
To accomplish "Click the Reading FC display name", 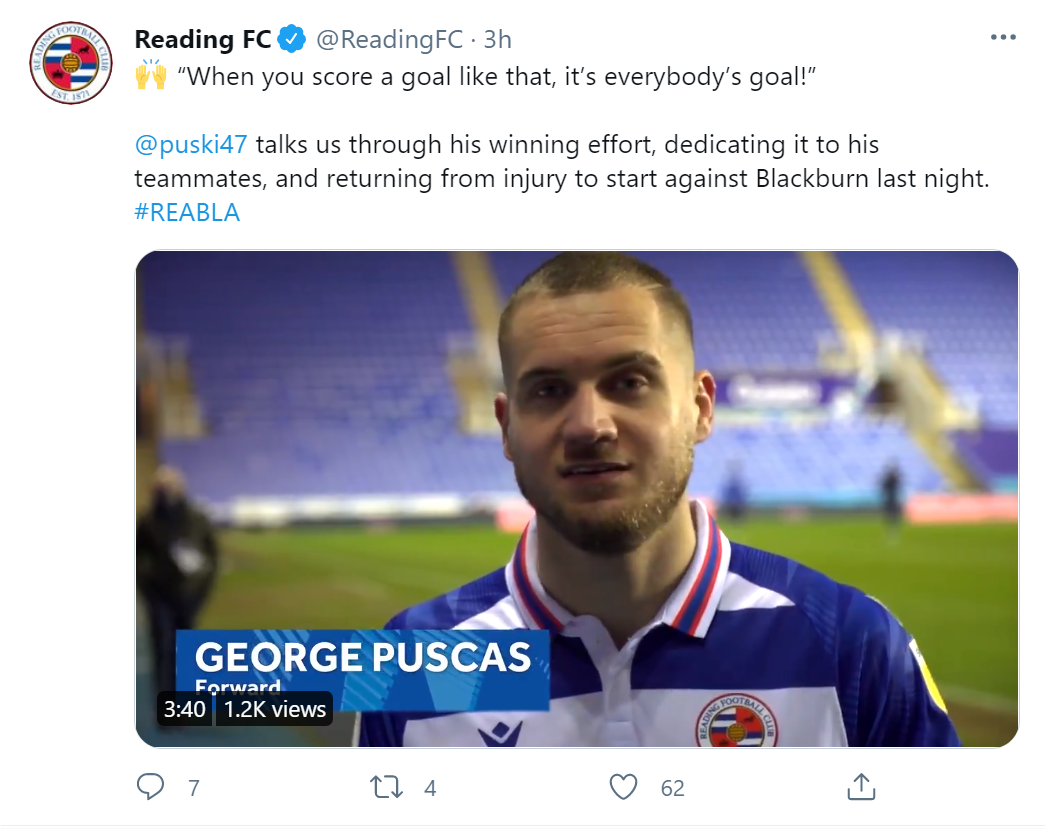I will 203,39.
